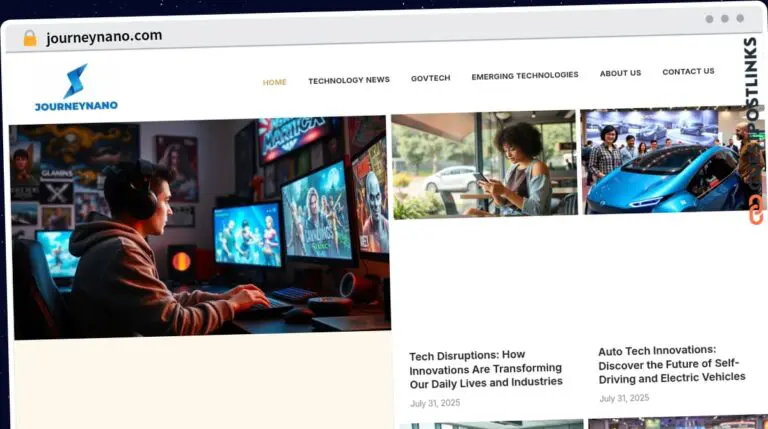Image resolution: width=768 pixels, height=429 pixels.
Task: Open the Contact Us page
Action: pyautogui.click(x=688, y=72)
